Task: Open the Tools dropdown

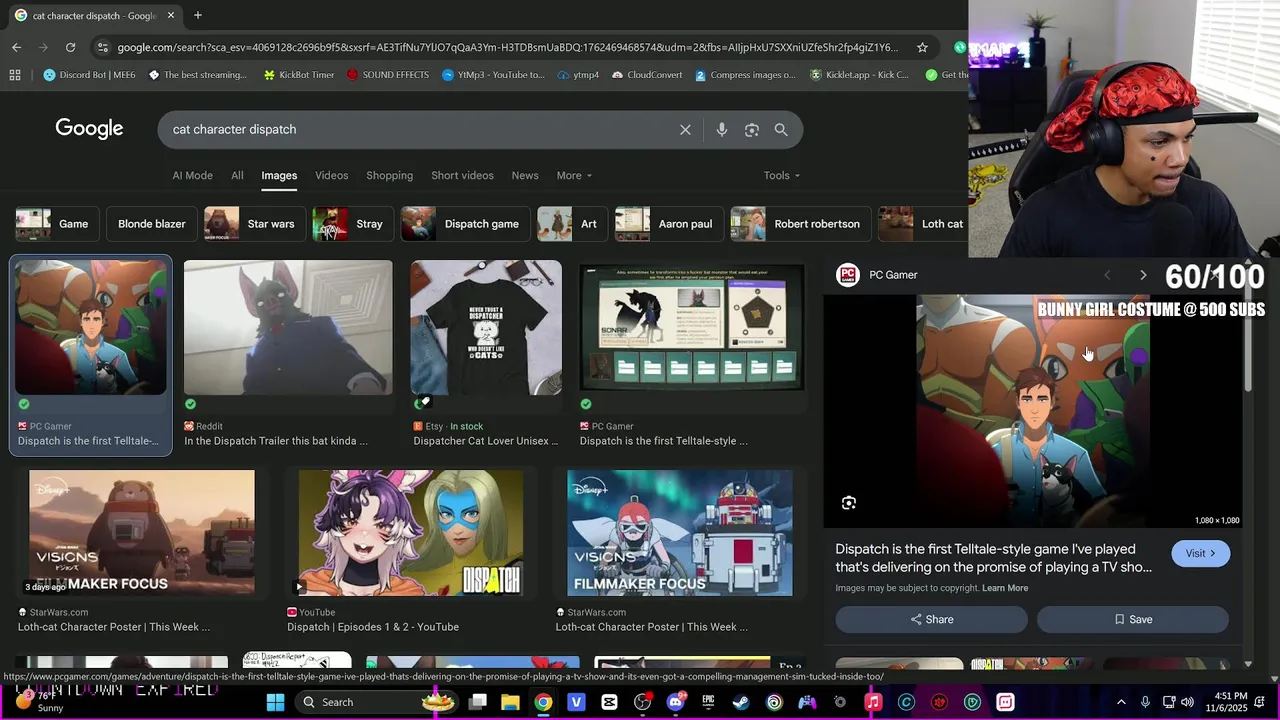Action: pyautogui.click(x=782, y=176)
